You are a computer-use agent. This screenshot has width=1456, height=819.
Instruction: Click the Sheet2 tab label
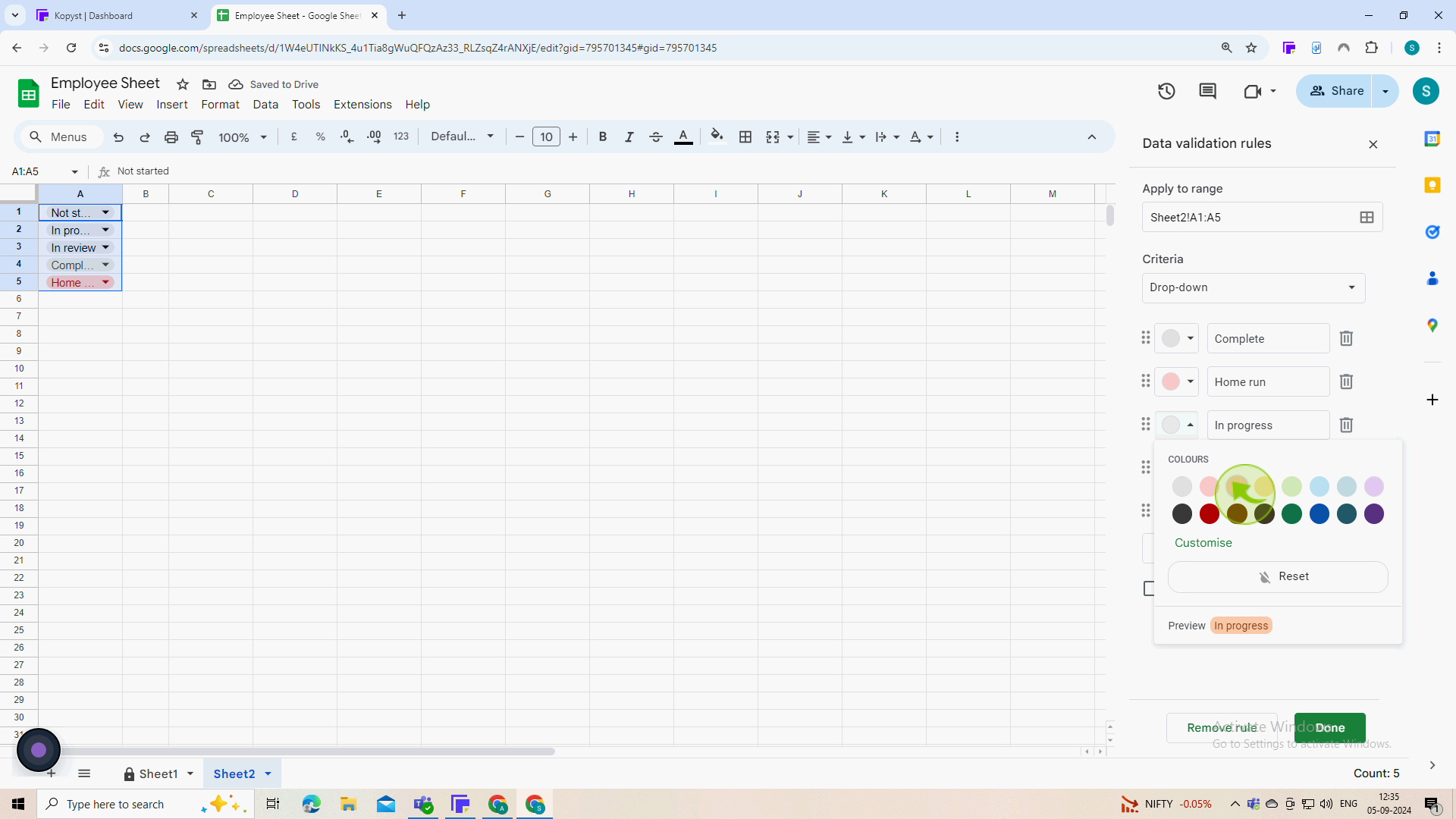pos(234,773)
